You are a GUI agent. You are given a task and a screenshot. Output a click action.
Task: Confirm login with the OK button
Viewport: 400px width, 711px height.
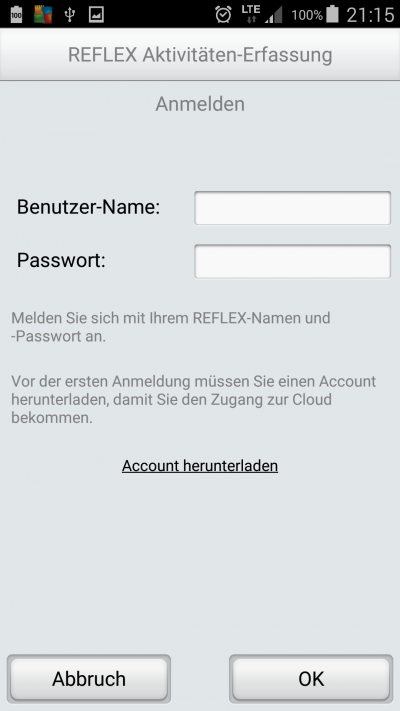[x=311, y=679]
